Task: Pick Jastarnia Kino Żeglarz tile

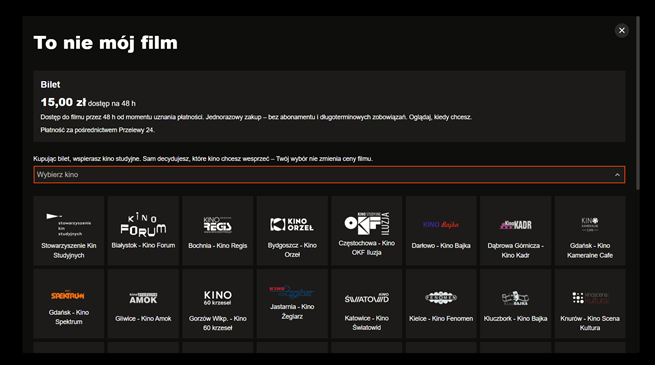Action: (292, 304)
